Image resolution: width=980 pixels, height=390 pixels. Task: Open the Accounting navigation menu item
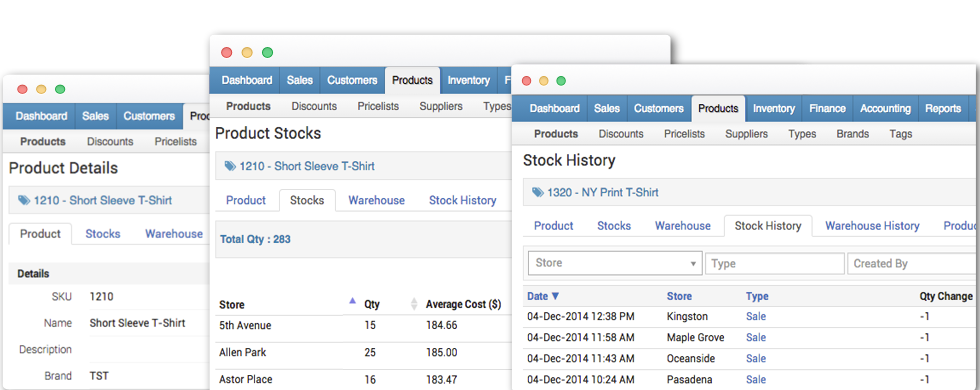[x=885, y=109]
